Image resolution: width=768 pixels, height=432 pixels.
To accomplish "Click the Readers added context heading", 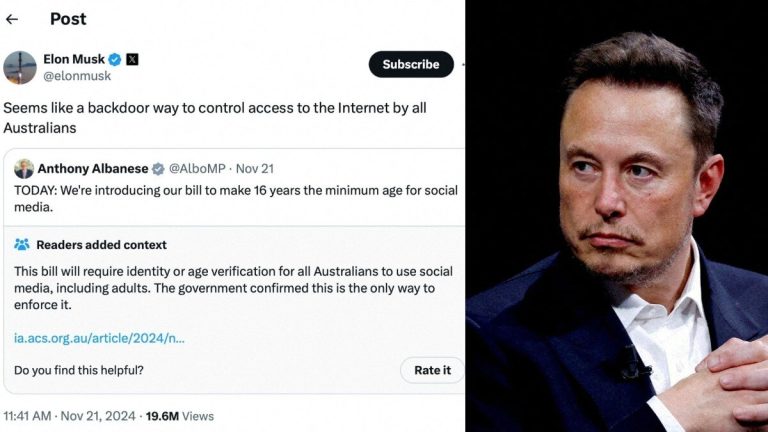I will click(x=101, y=245).
